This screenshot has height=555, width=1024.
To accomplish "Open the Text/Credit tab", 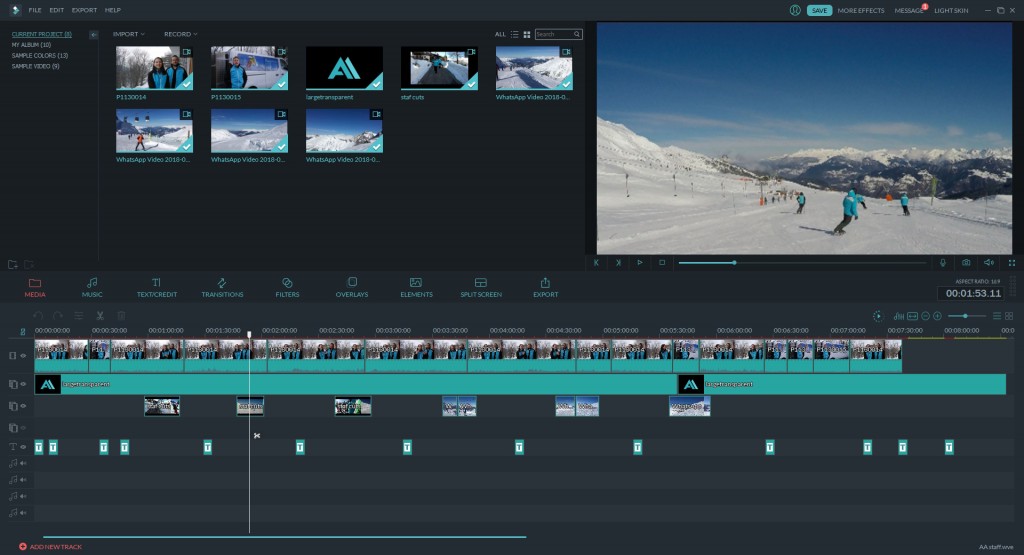I will click(x=157, y=287).
